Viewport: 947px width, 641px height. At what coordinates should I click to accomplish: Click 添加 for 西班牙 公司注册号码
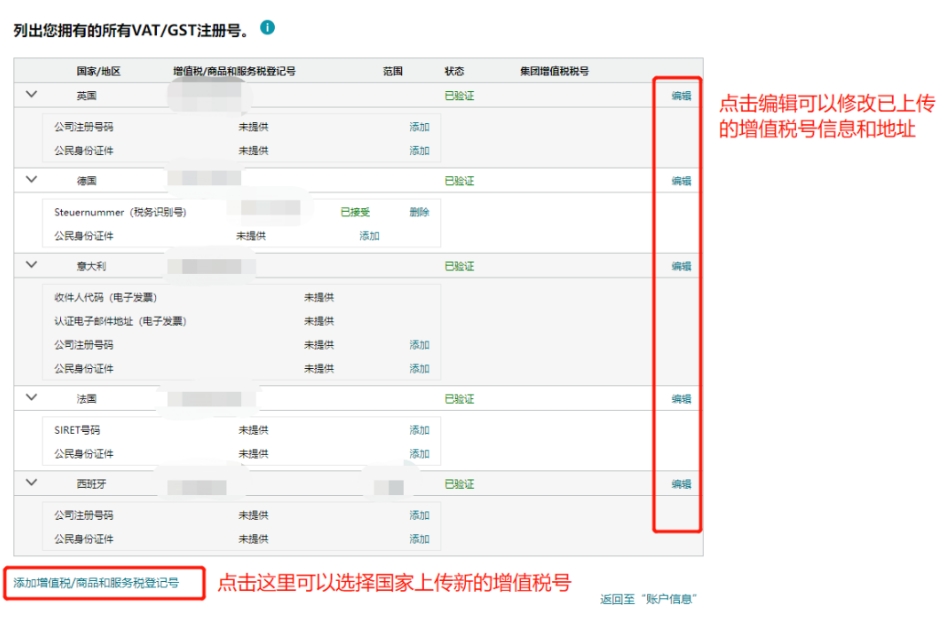(x=419, y=515)
